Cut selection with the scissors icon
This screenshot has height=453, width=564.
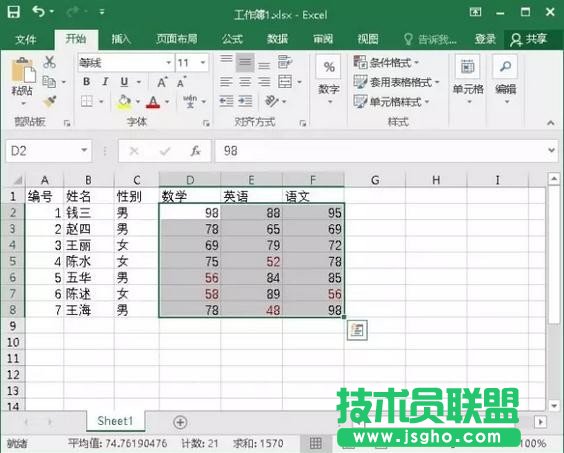tap(49, 62)
